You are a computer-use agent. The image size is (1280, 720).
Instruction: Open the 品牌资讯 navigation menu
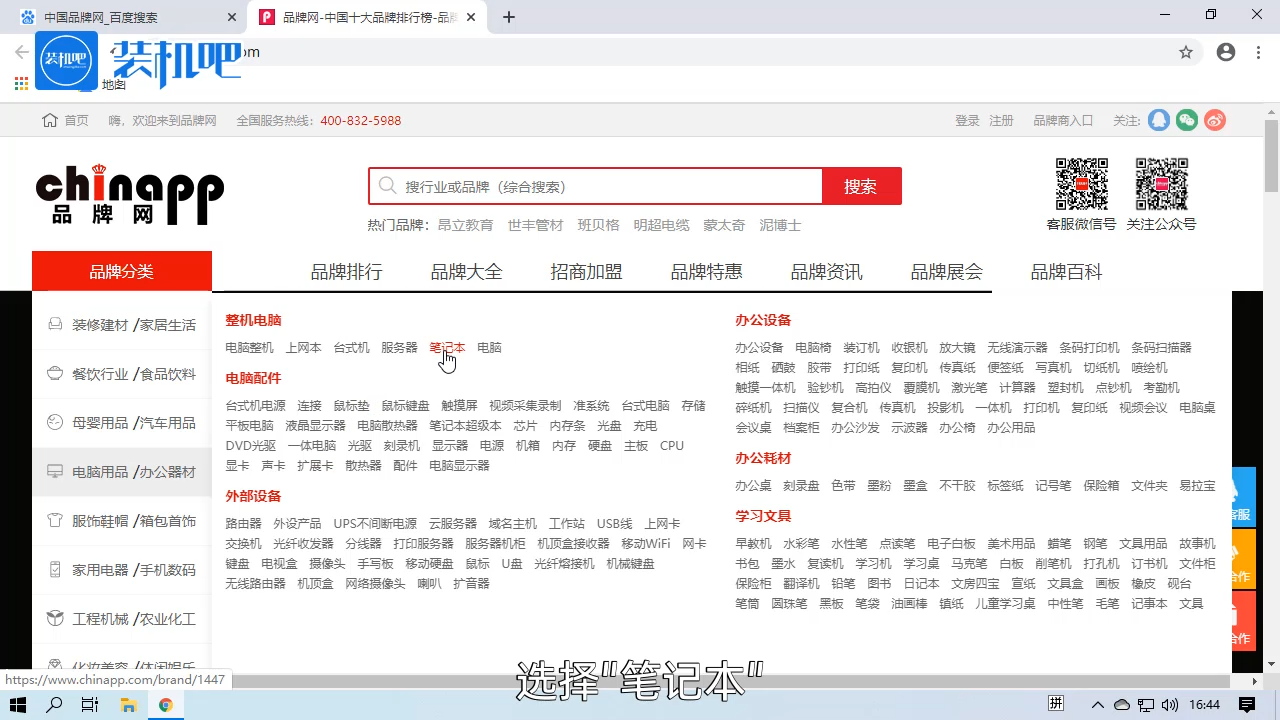[x=826, y=271]
